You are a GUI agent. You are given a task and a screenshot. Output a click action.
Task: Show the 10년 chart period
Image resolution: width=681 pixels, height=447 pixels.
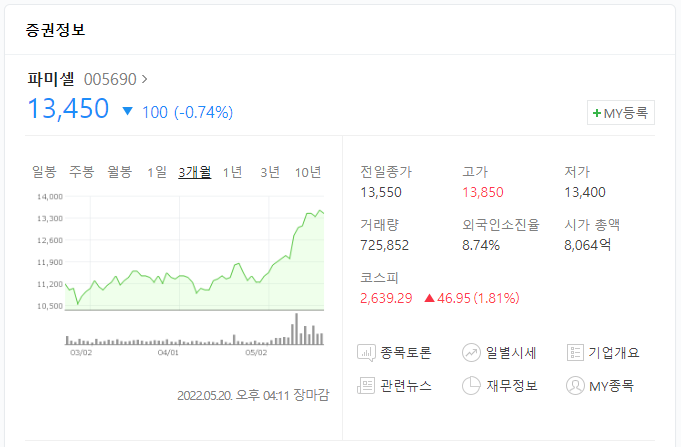tap(308, 172)
